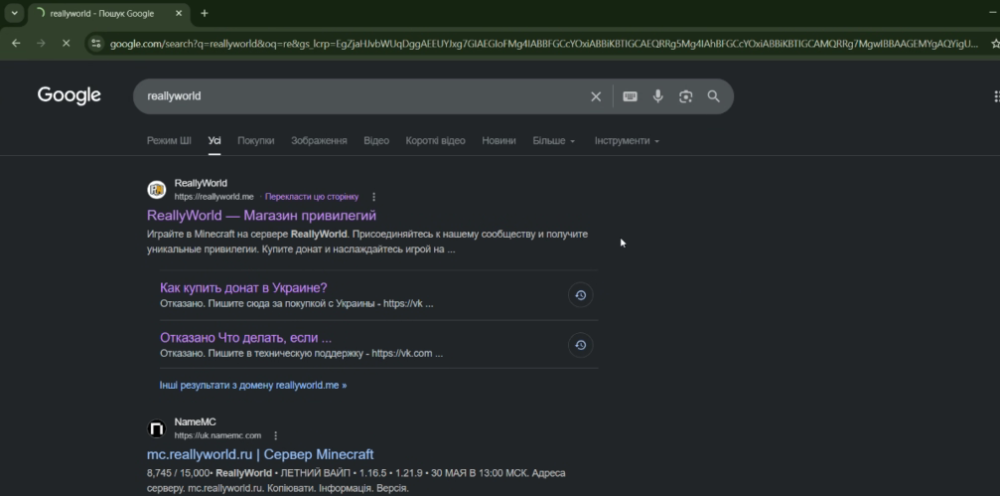Switch to Короткі відео tab
The width and height of the screenshot is (1000, 496).
tap(436, 141)
